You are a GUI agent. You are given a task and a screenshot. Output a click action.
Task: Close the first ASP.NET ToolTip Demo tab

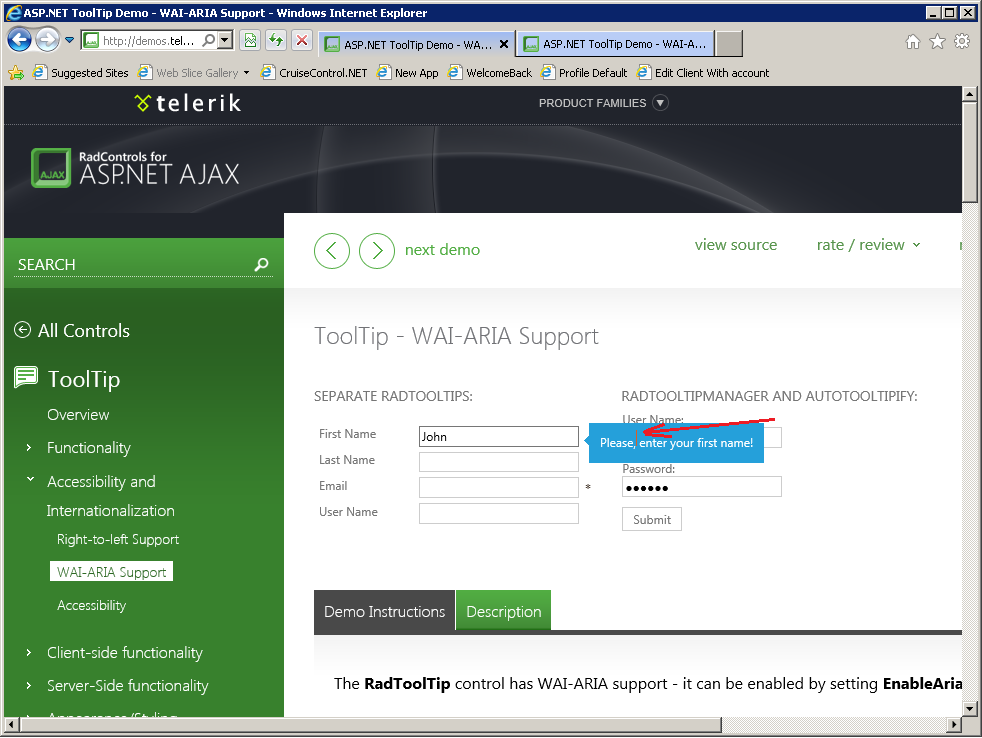pyautogui.click(x=504, y=44)
